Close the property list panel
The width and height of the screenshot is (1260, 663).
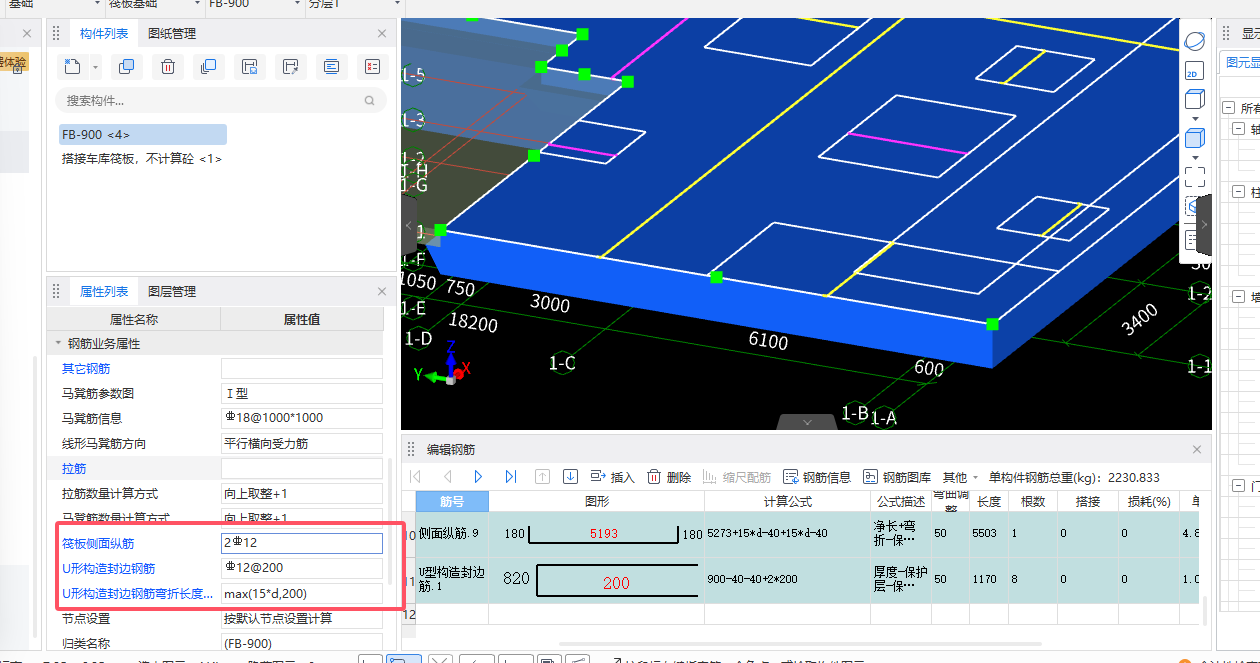382,292
